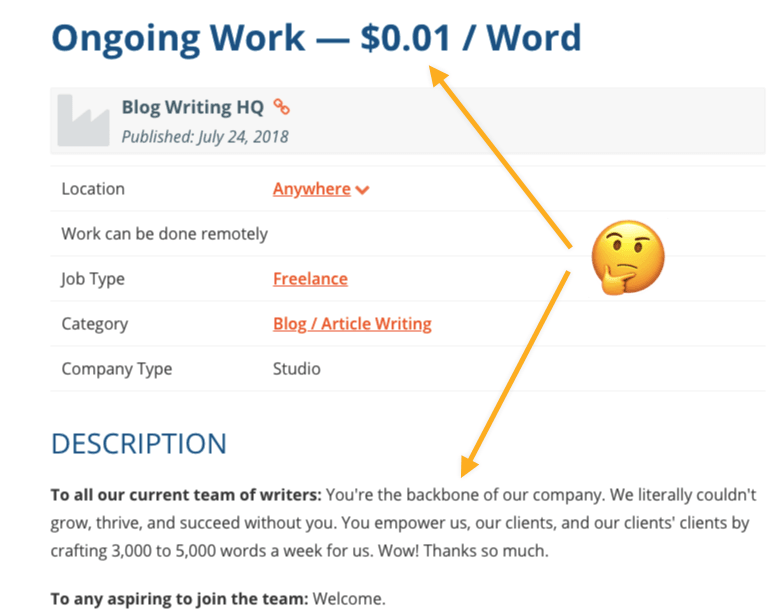Click the bold 'To all our current team' text
The width and height of the screenshot is (774, 615).
187,495
